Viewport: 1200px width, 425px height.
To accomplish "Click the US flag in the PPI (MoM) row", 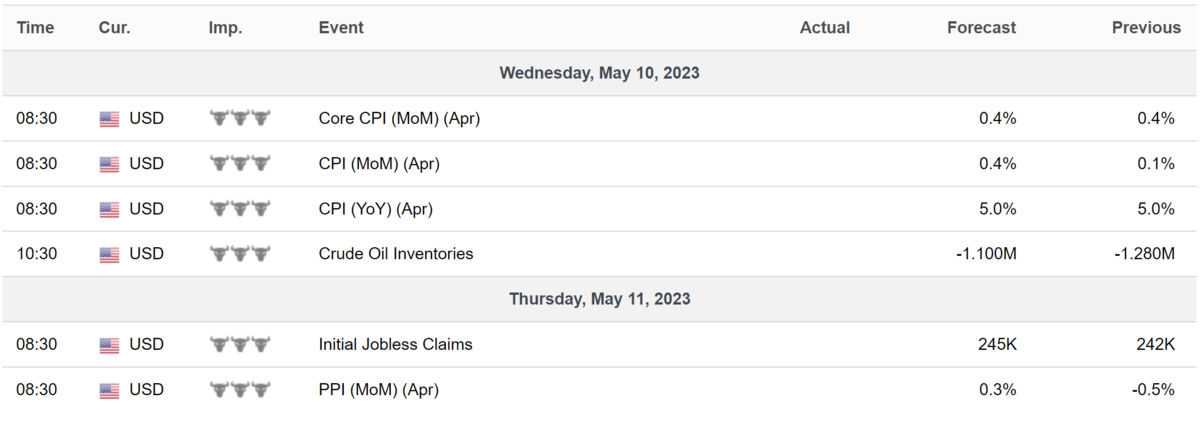I will point(109,390).
